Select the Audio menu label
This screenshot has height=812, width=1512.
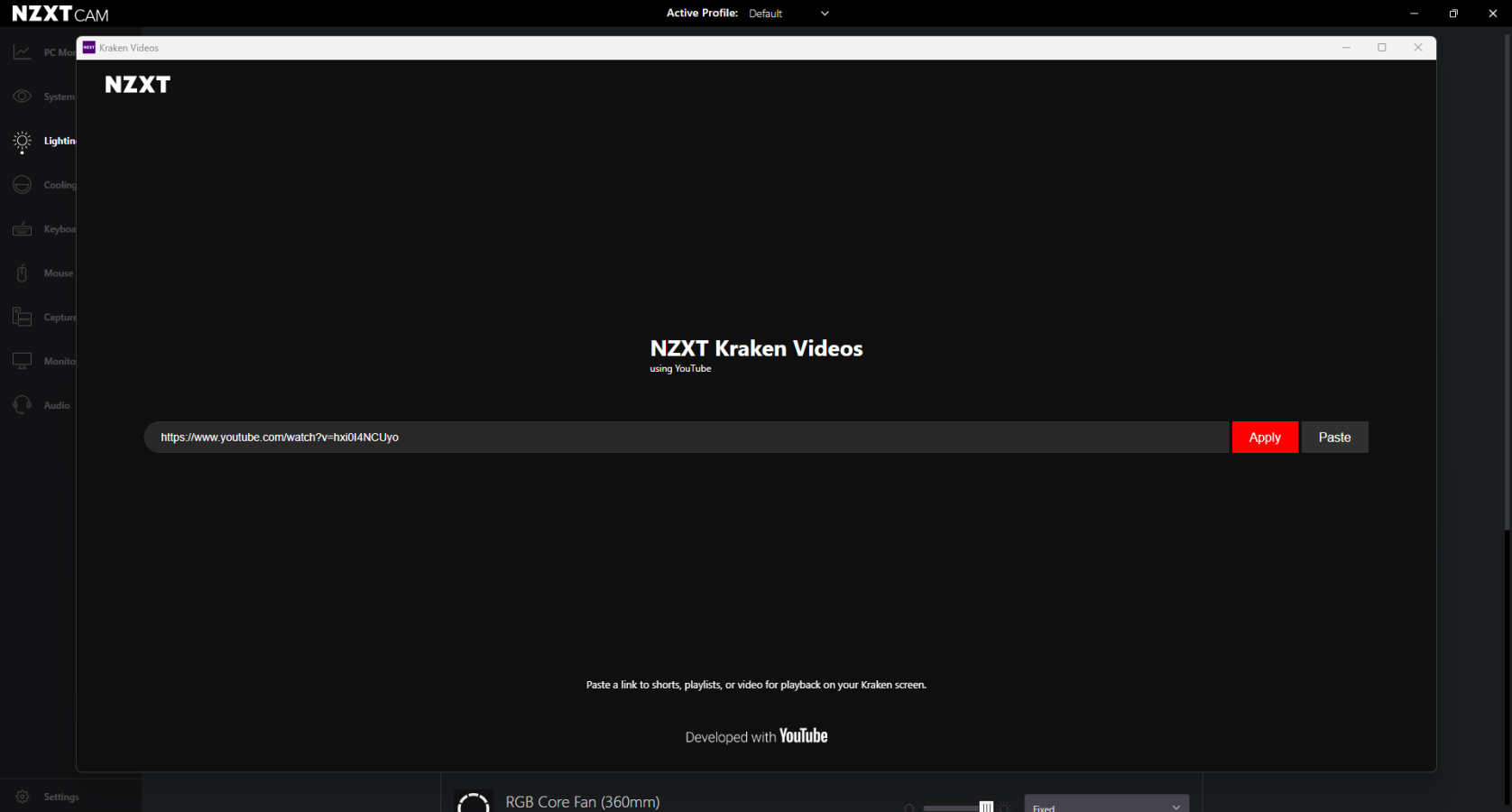[x=57, y=405]
